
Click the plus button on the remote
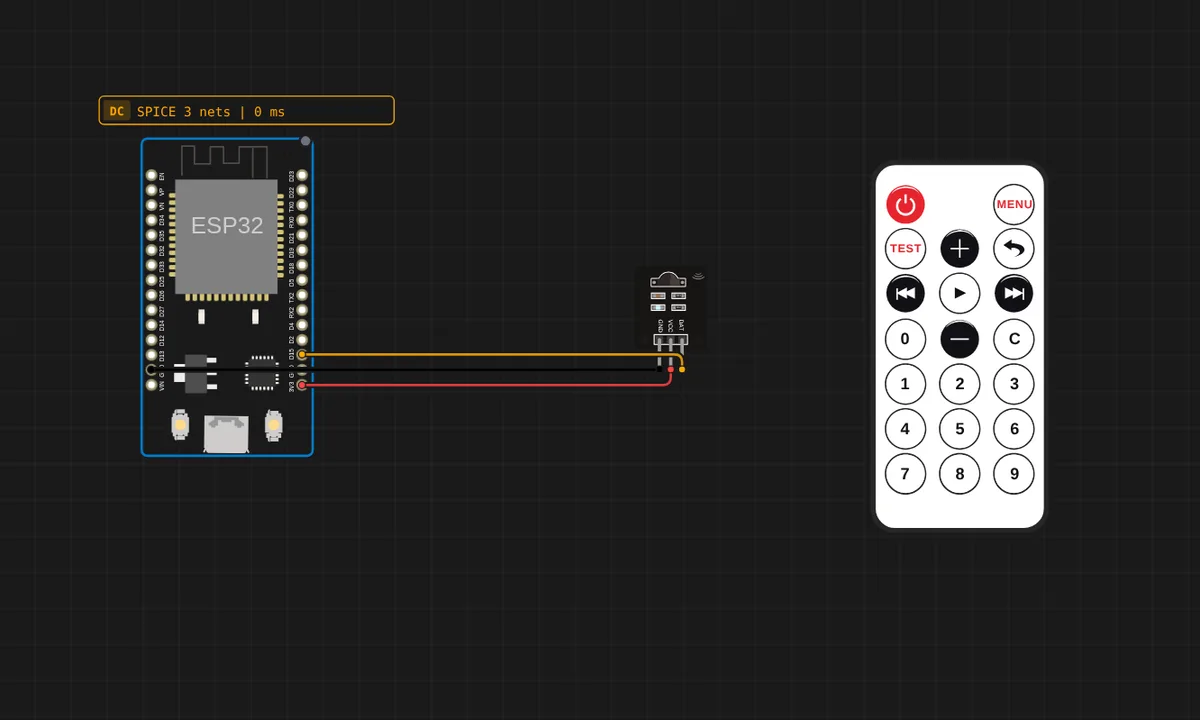tap(960, 249)
